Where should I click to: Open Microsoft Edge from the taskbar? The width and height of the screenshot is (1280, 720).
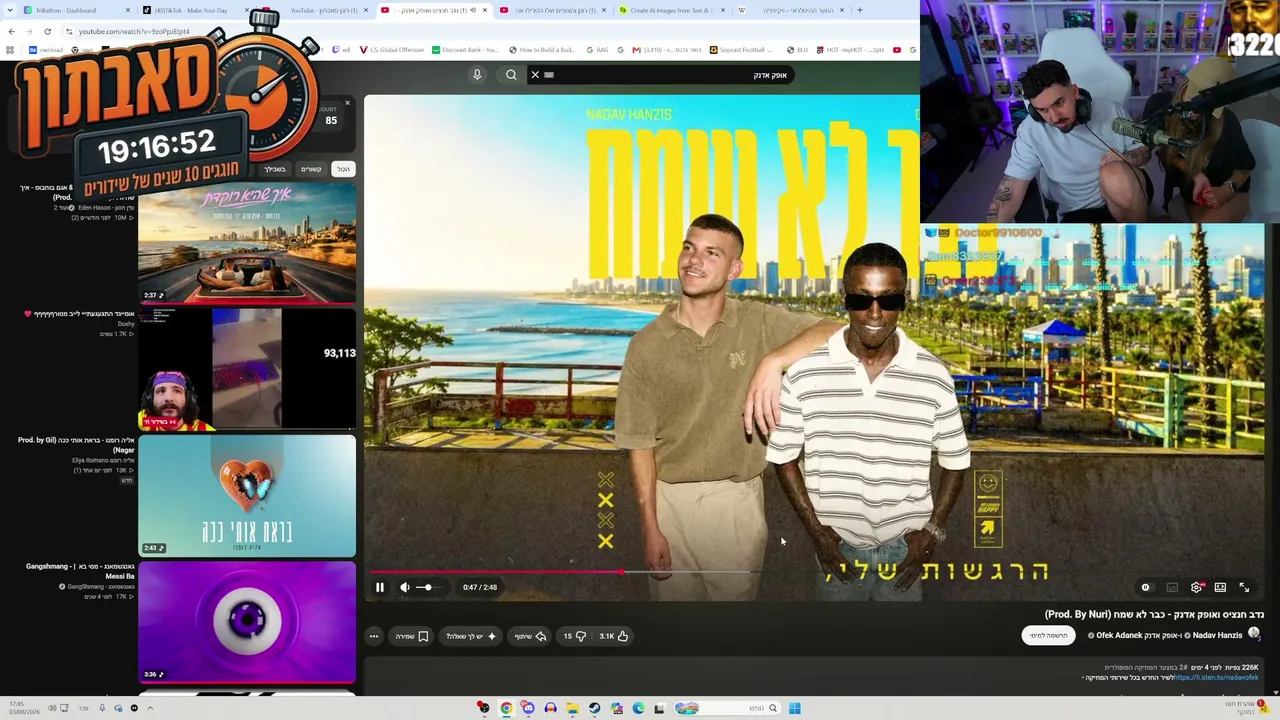(638, 708)
